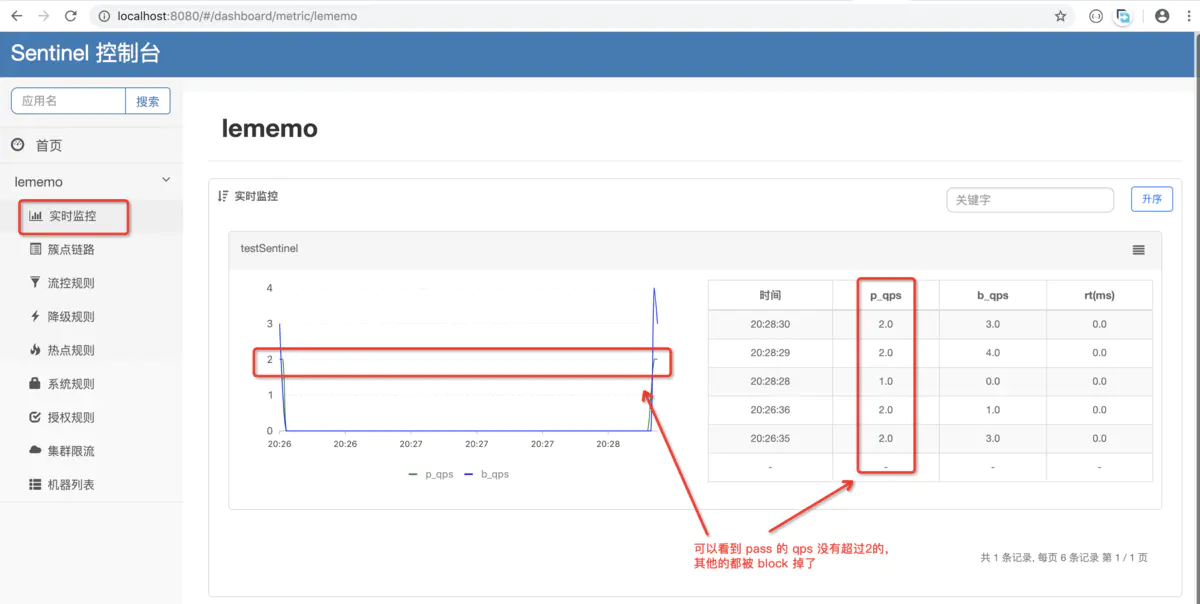Click the 升序 sort button
This screenshot has height=604, width=1200.
(1152, 199)
